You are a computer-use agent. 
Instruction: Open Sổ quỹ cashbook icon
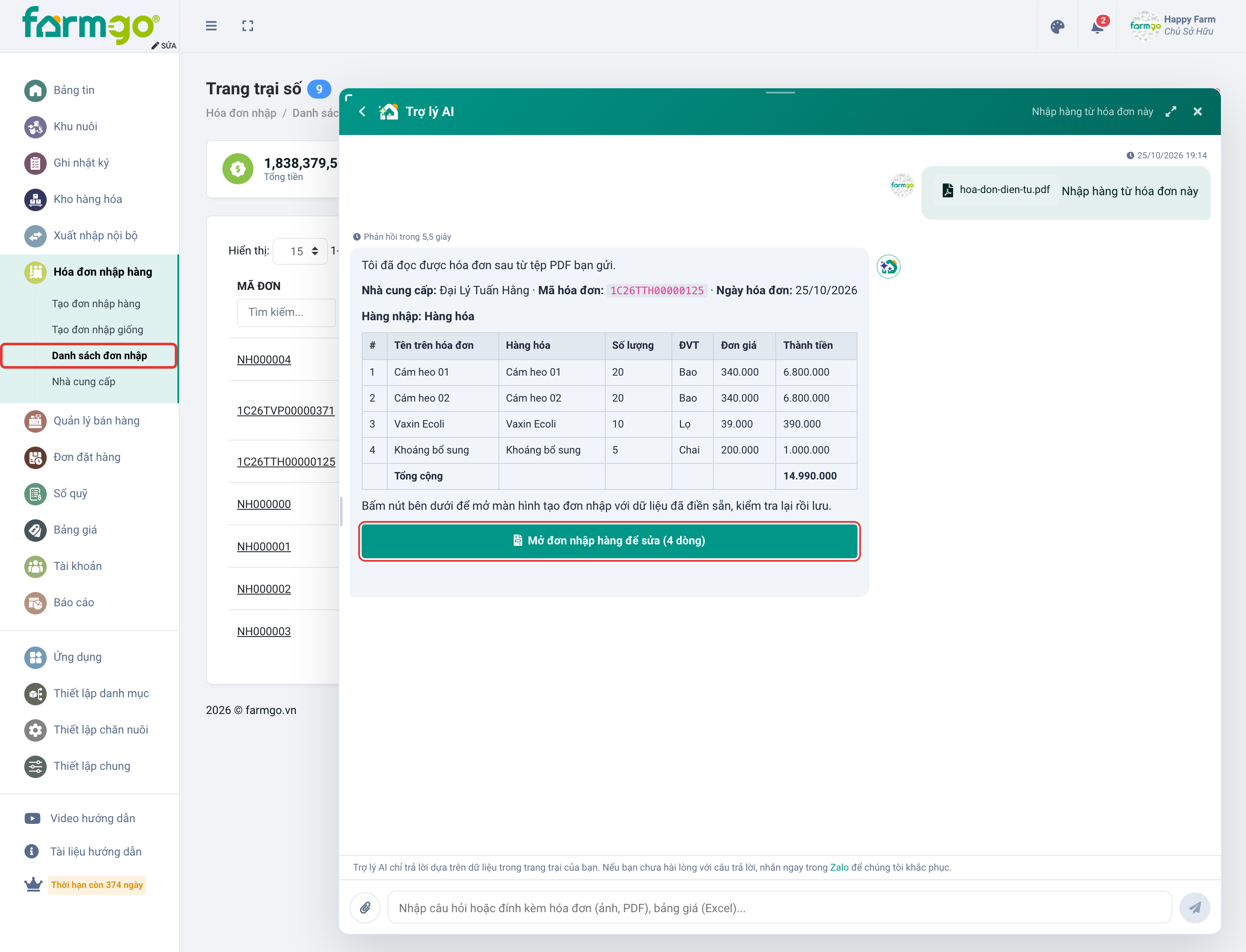tap(35, 494)
